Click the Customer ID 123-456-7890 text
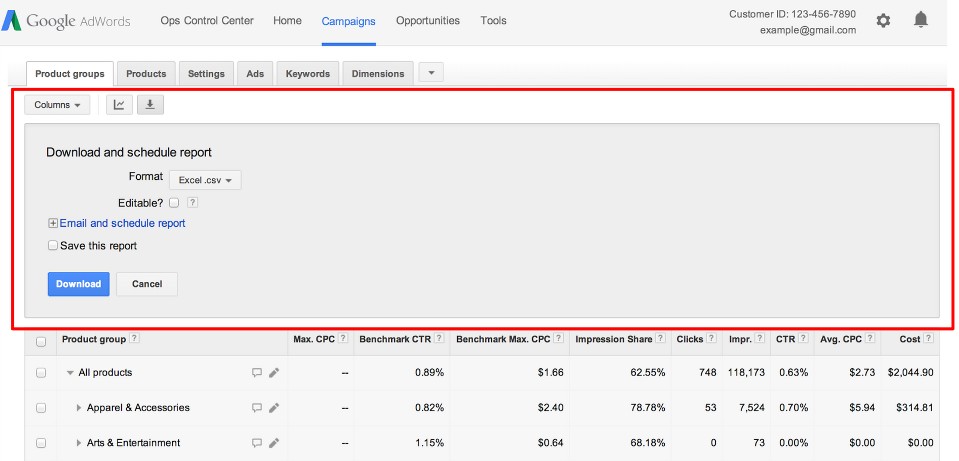The width and height of the screenshot is (959, 461). (793, 14)
